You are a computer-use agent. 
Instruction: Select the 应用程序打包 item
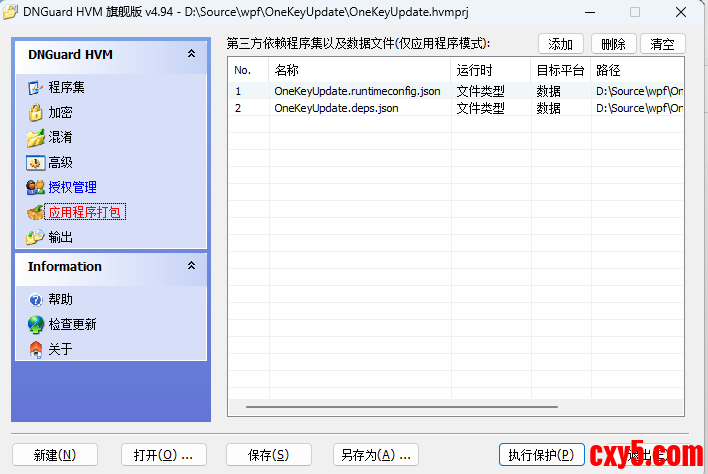click(85, 212)
